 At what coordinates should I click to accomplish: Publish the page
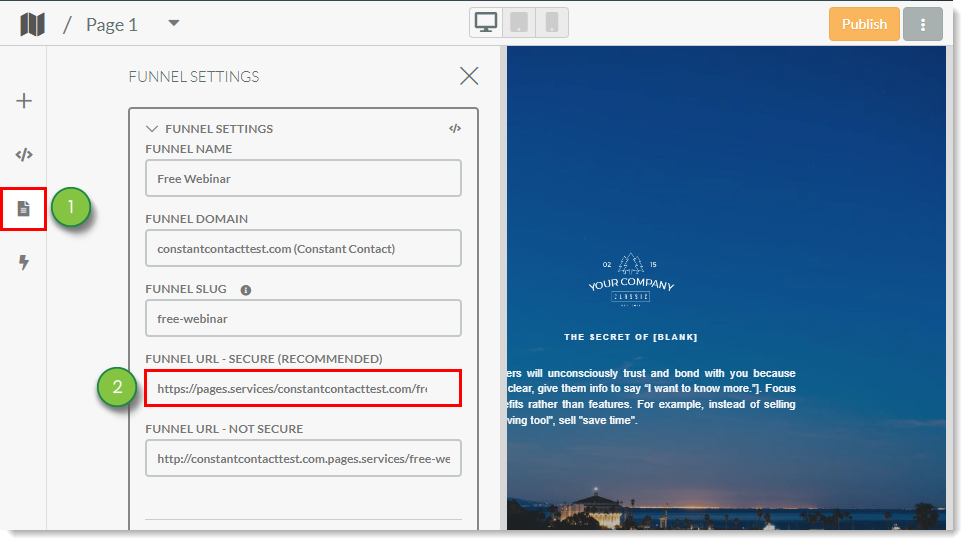pyautogui.click(x=864, y=24)
